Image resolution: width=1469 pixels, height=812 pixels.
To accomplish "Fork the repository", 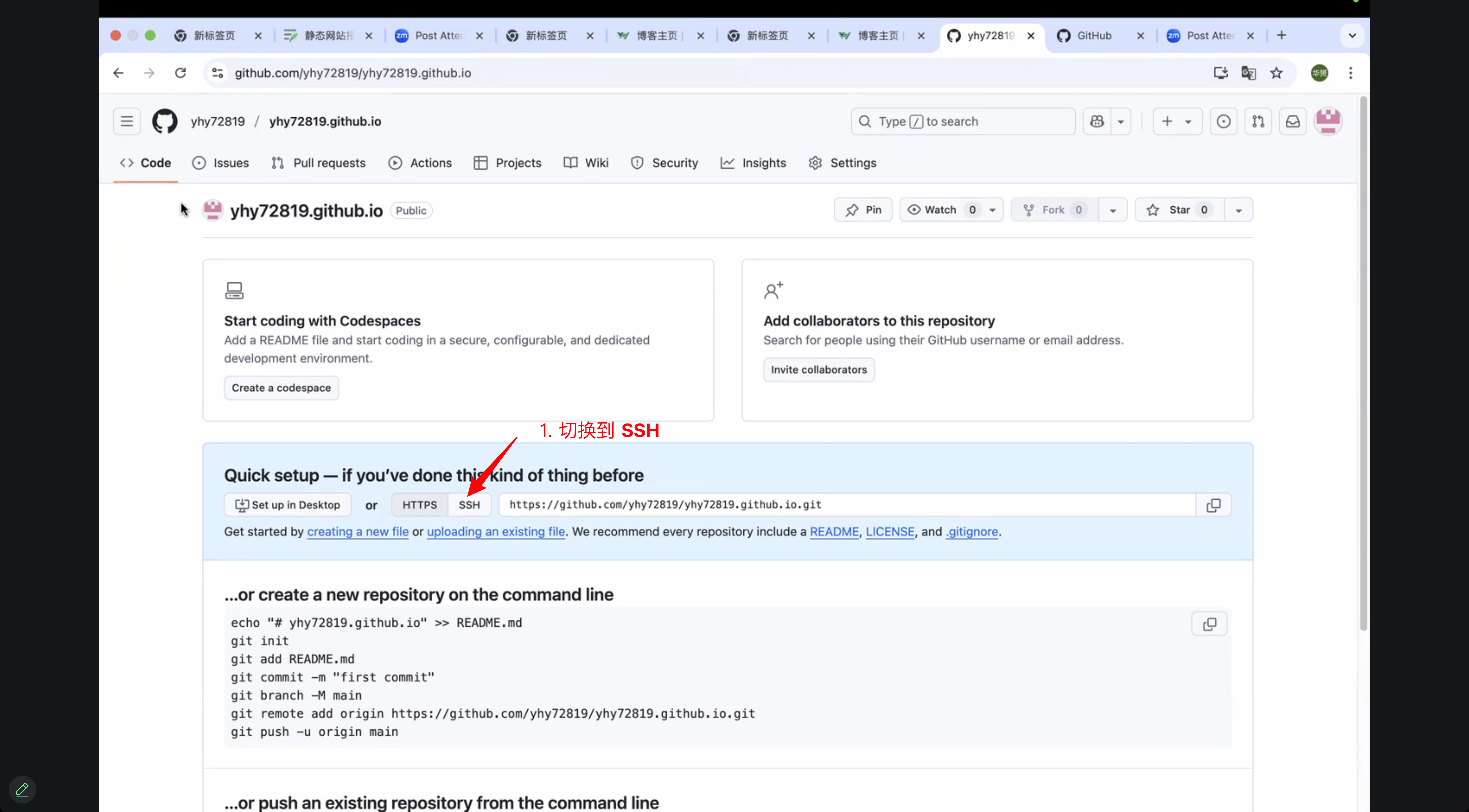I will click(1055, 210).
